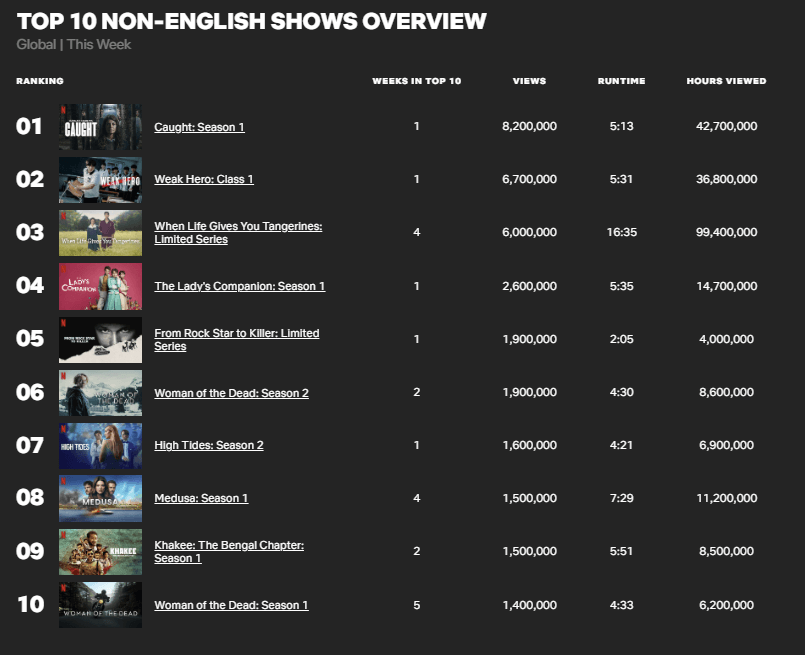Open From Rock Star to Killer link
805x655 pixels.
click(237, 340)
